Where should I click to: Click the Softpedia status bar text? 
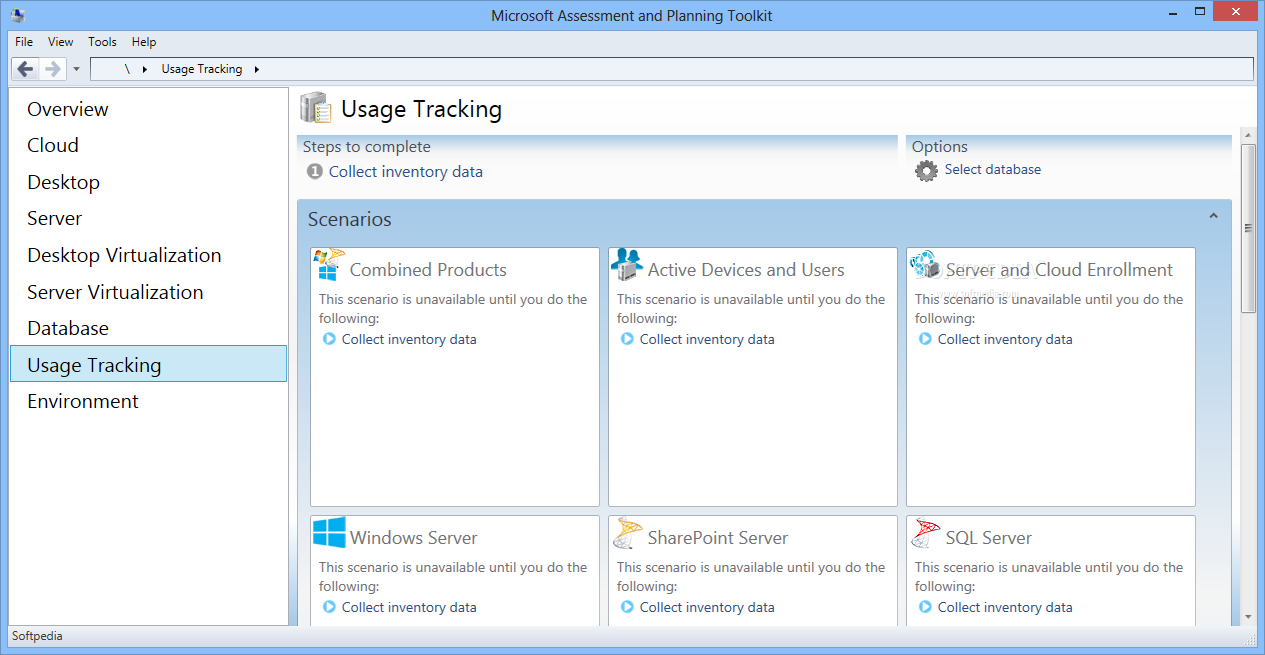(37, 636)
